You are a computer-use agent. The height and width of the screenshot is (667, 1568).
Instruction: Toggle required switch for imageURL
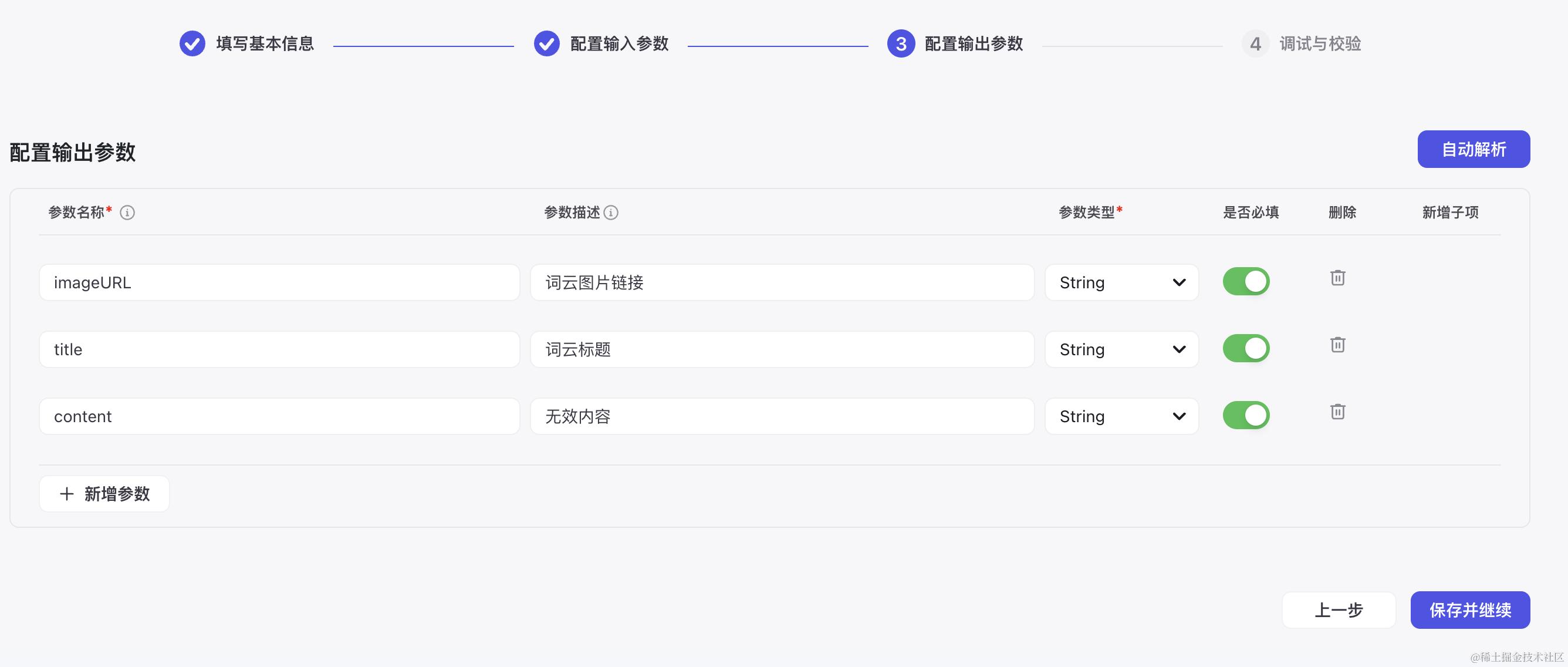(1246, 281)
